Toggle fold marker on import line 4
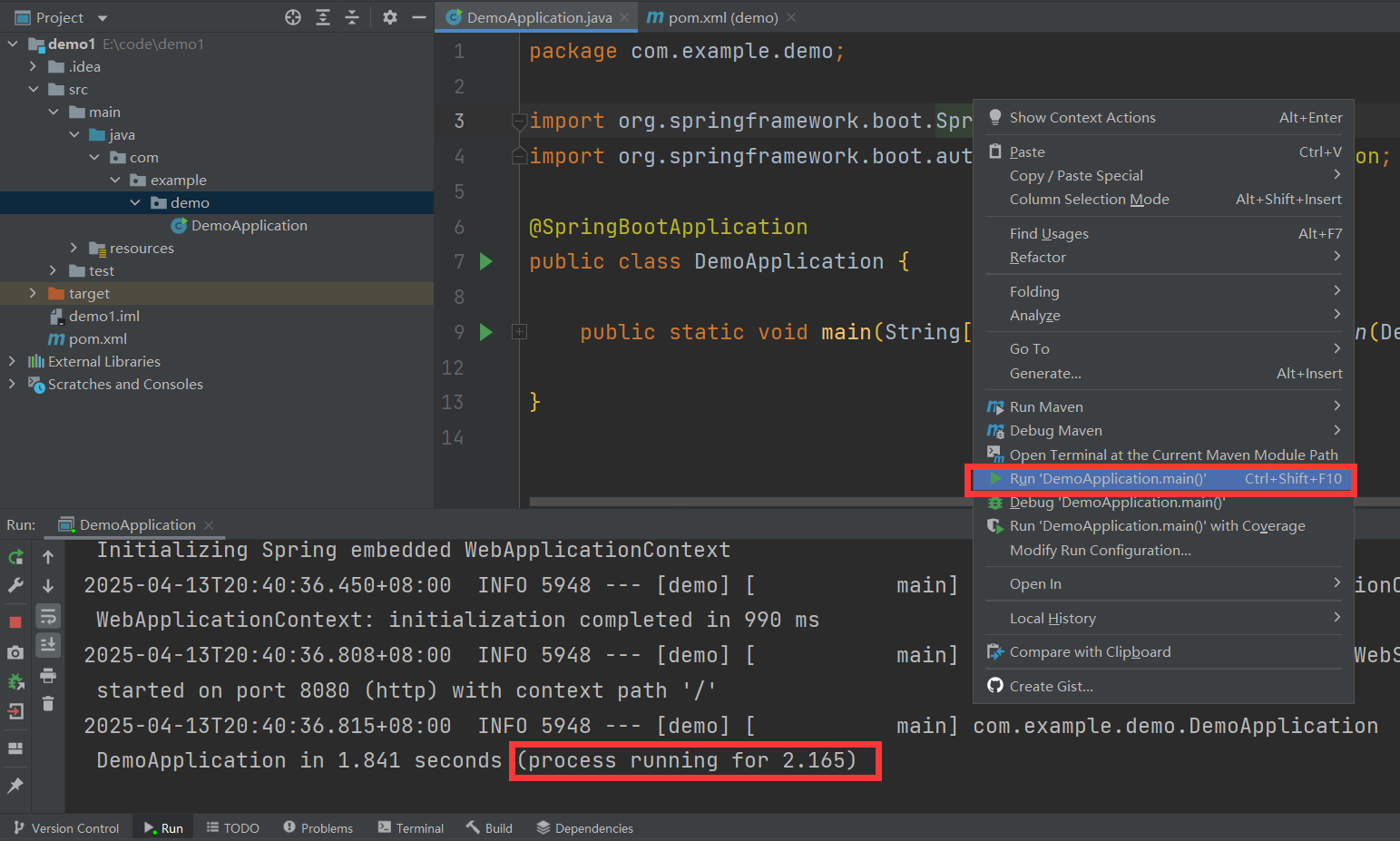The width and height of the screenshot is (1400, 841). tap(519, 155)
